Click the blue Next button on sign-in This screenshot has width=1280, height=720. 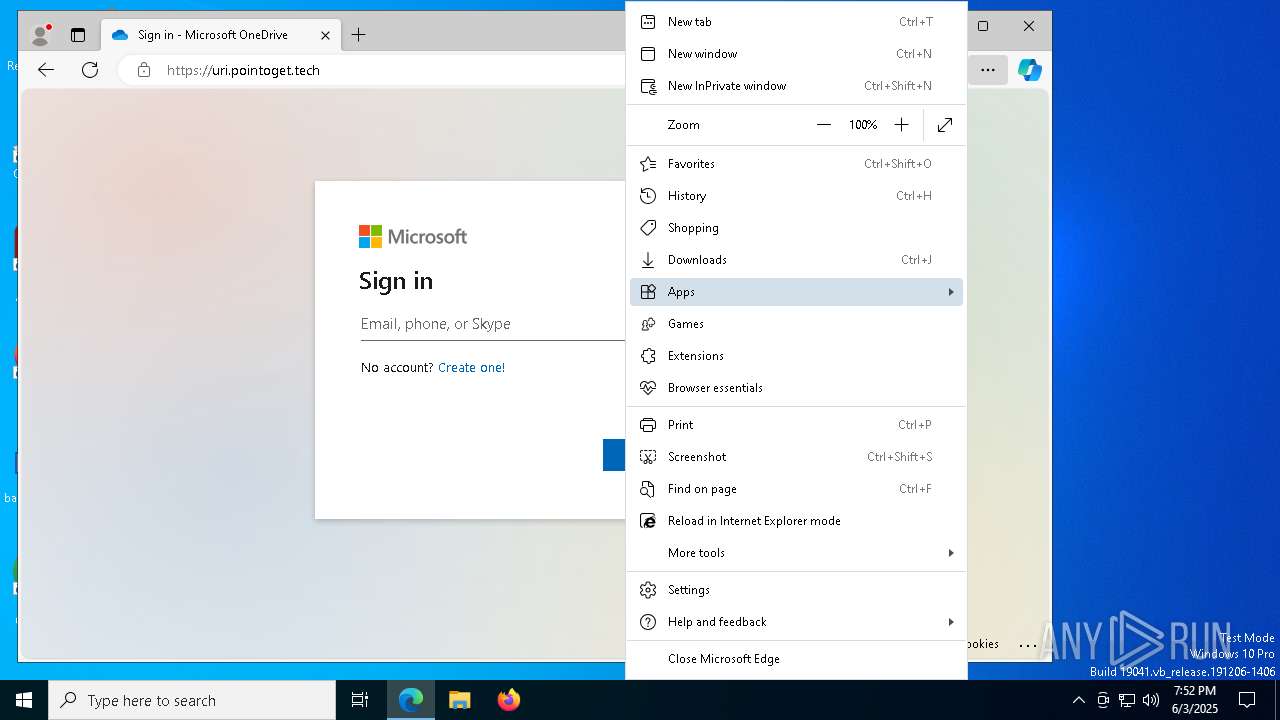pos(614,455)
